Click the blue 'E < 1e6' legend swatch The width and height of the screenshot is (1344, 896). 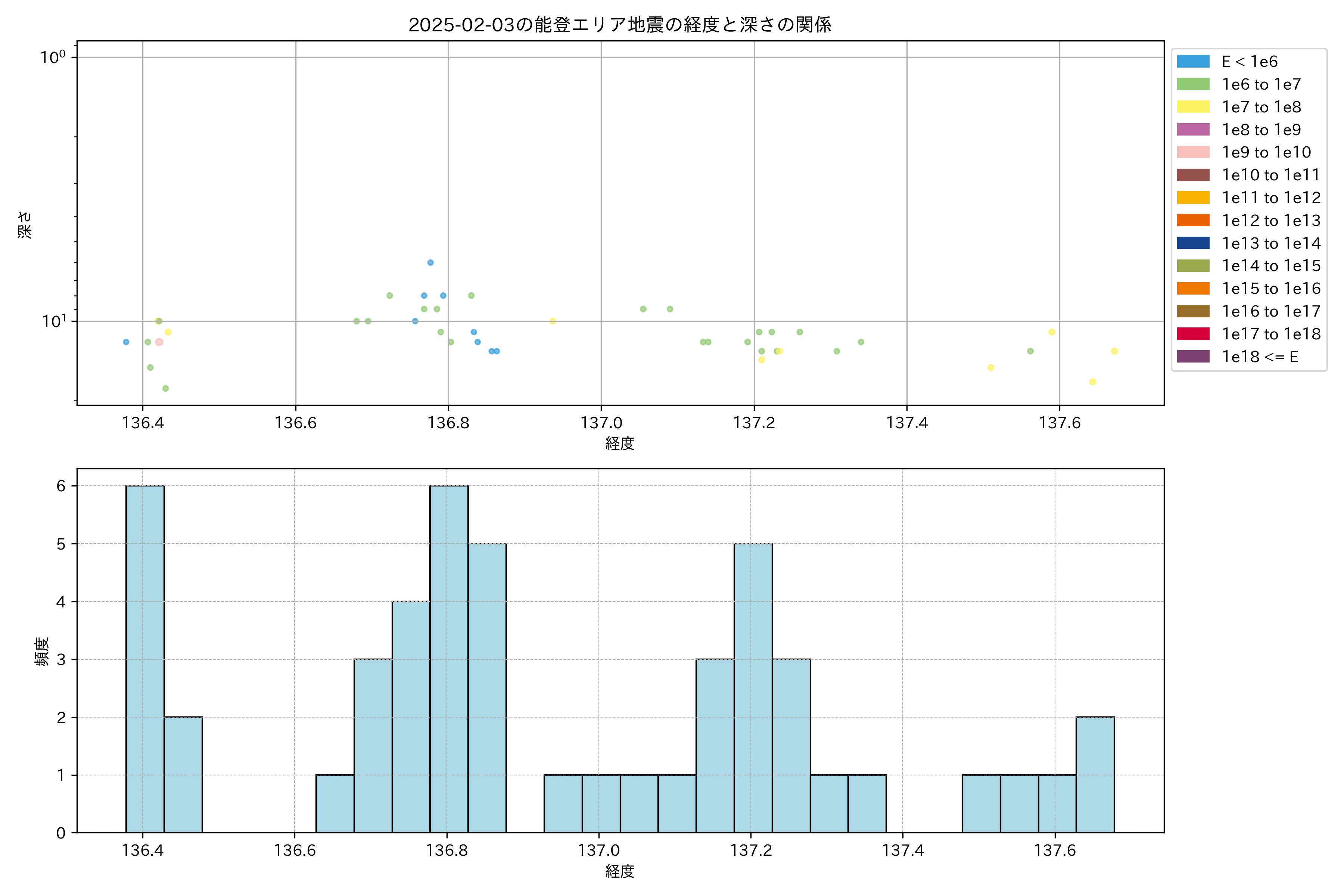pyautogui.click(x=1192, y=61)
